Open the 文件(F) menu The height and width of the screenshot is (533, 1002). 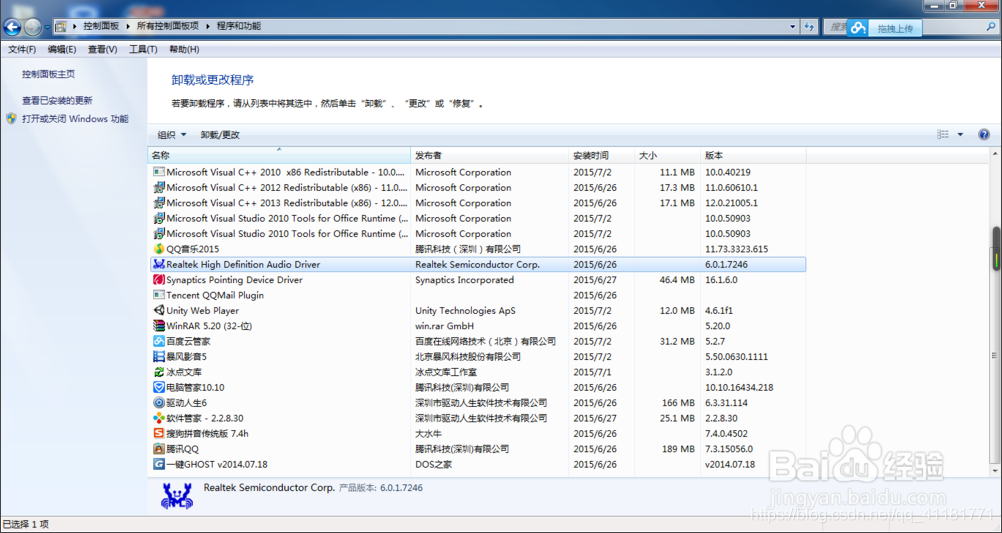[22, 49]
